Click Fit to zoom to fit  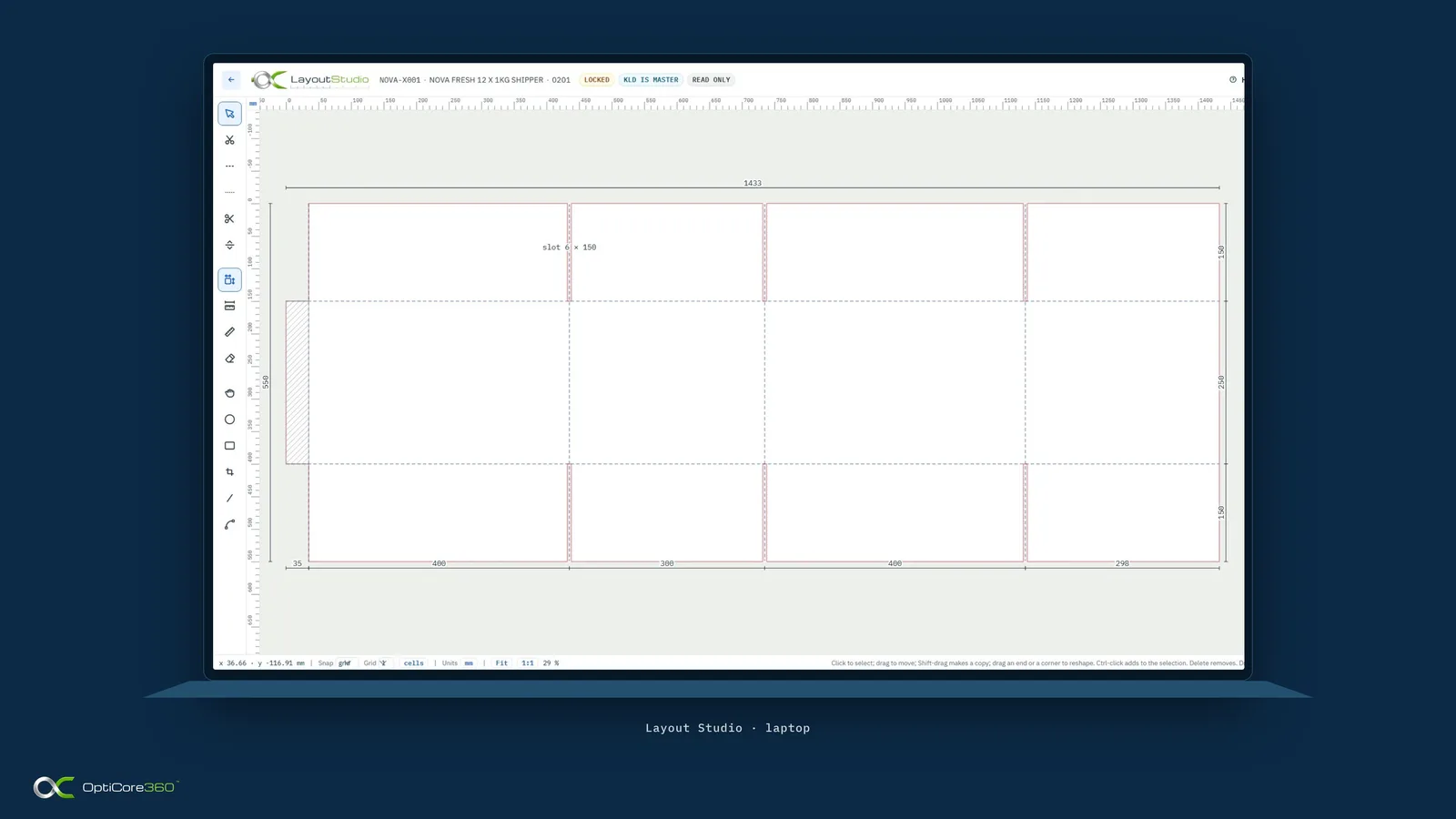[x=501, y=663]
